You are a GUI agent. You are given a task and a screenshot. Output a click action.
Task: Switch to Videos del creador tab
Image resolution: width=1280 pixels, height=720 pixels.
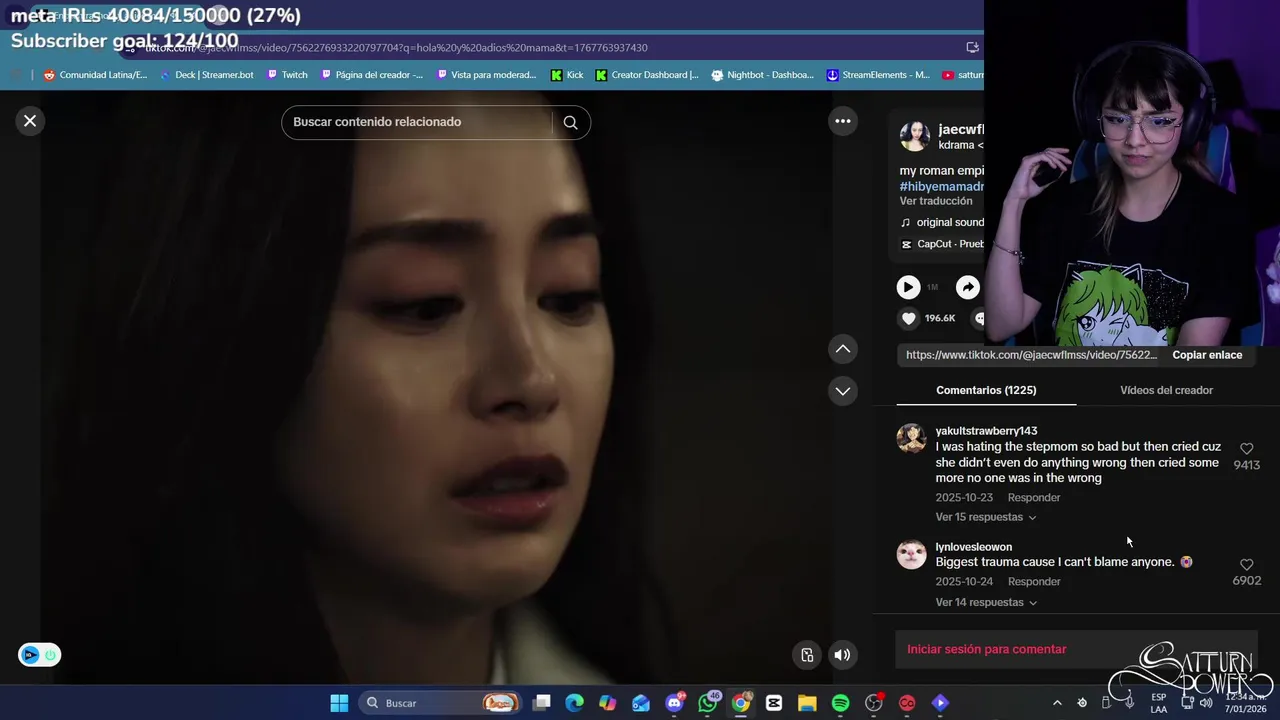click(x=1166, y=390)
